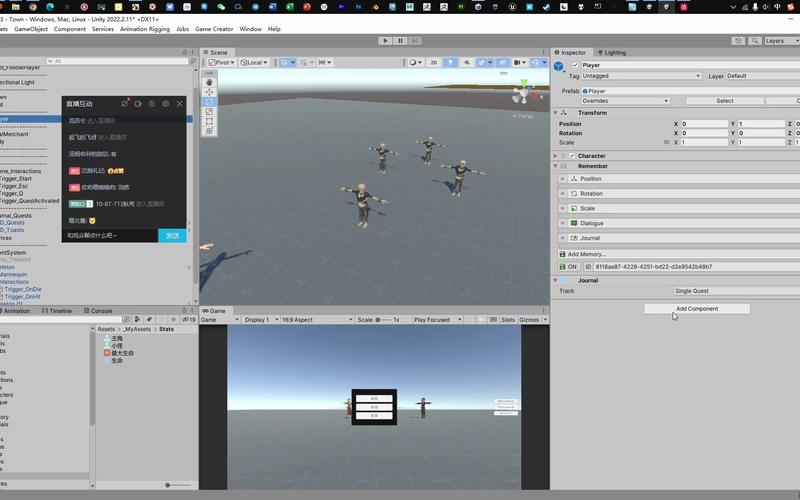Open Play Focused dropdown
The width and height of the screenshot is (800, 500).
(x=437, y=320)
